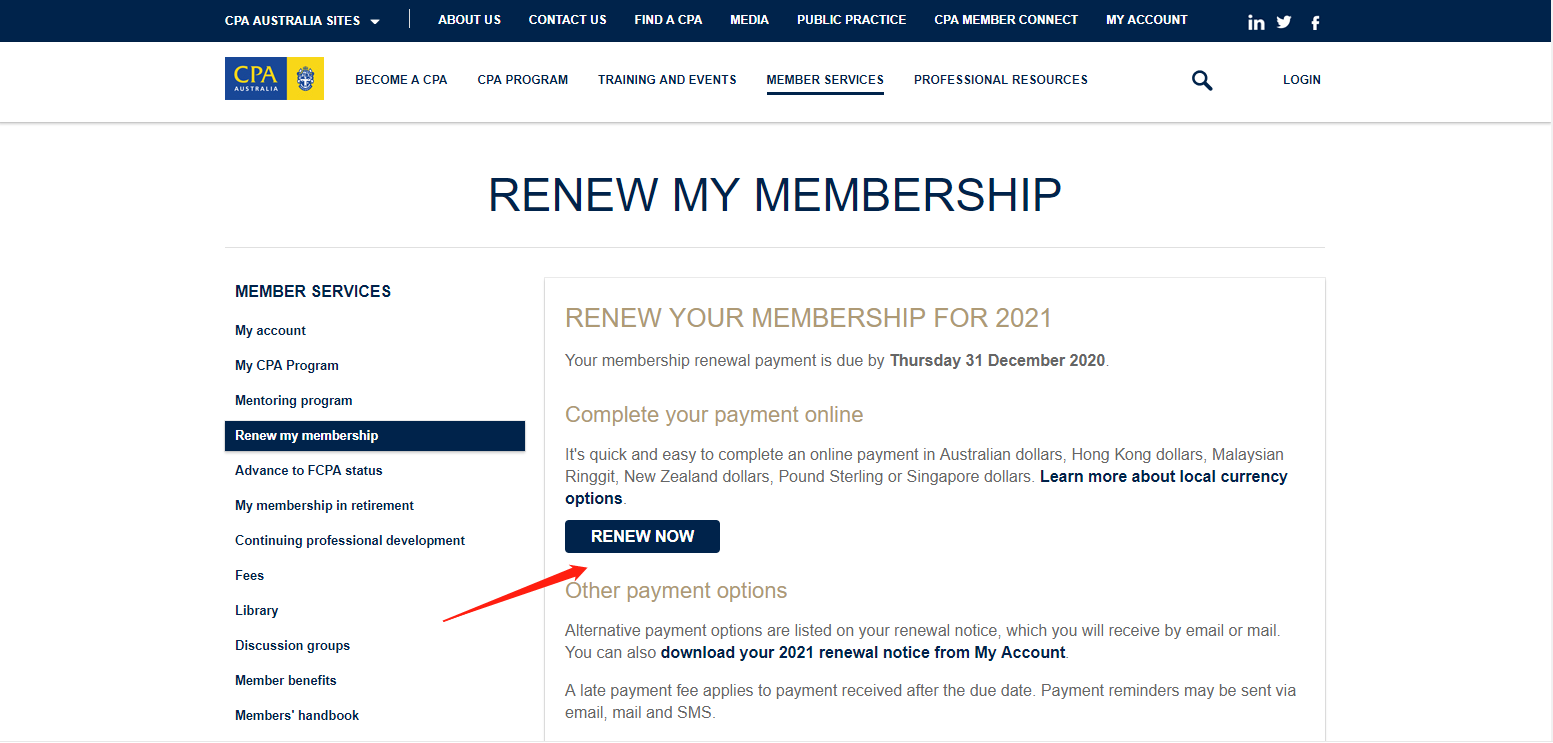Image resolution: width=1553 pixels, height=743 pixels.
Task: Open CPA Member Connect in top bar
Action: [x=1005, y=20]
